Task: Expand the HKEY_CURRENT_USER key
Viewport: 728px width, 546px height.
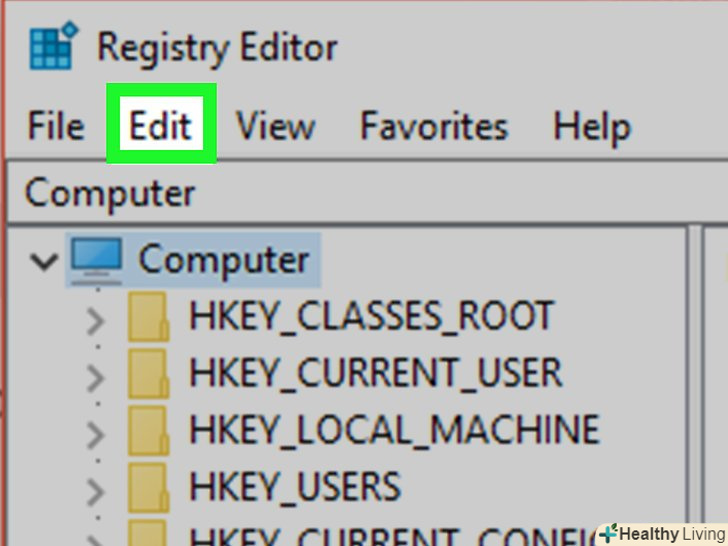Action: (x=95, y=379)
